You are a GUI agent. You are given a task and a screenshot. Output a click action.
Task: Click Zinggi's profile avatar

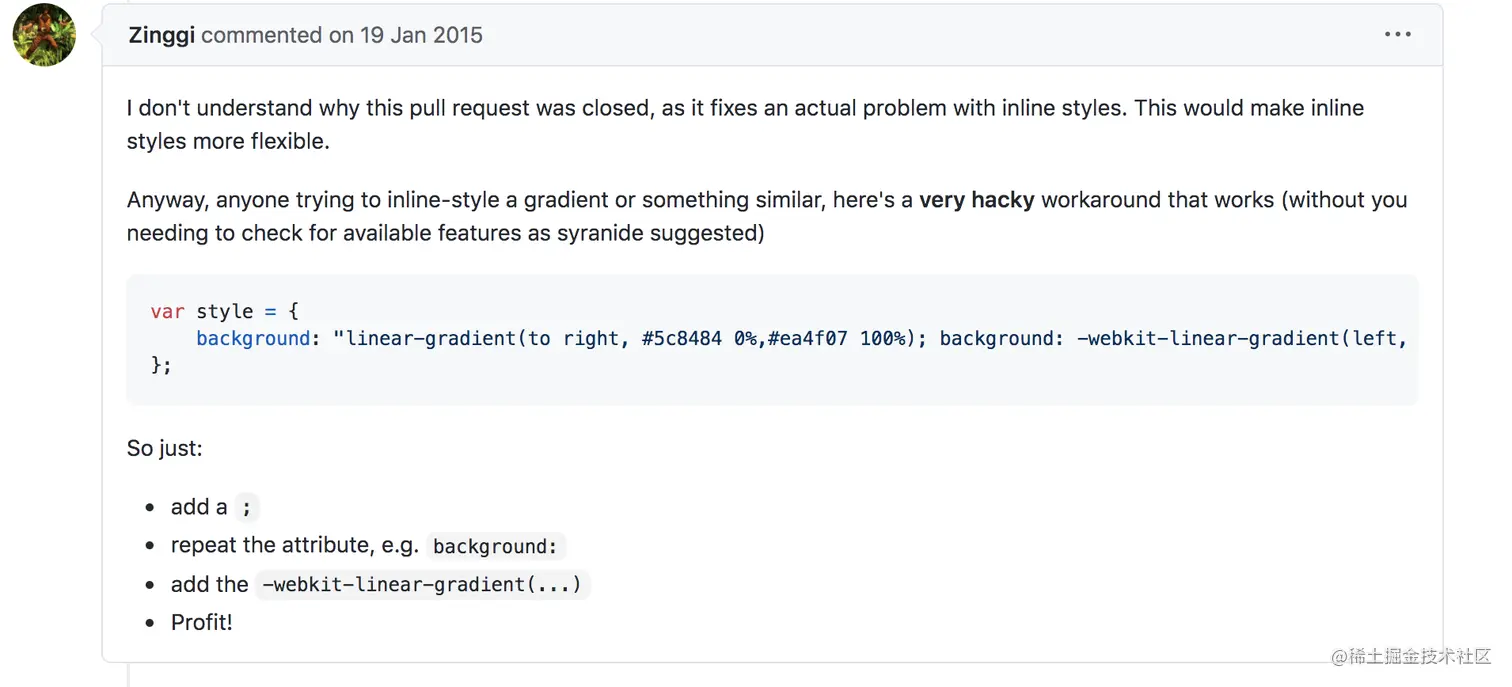[44, 35]
